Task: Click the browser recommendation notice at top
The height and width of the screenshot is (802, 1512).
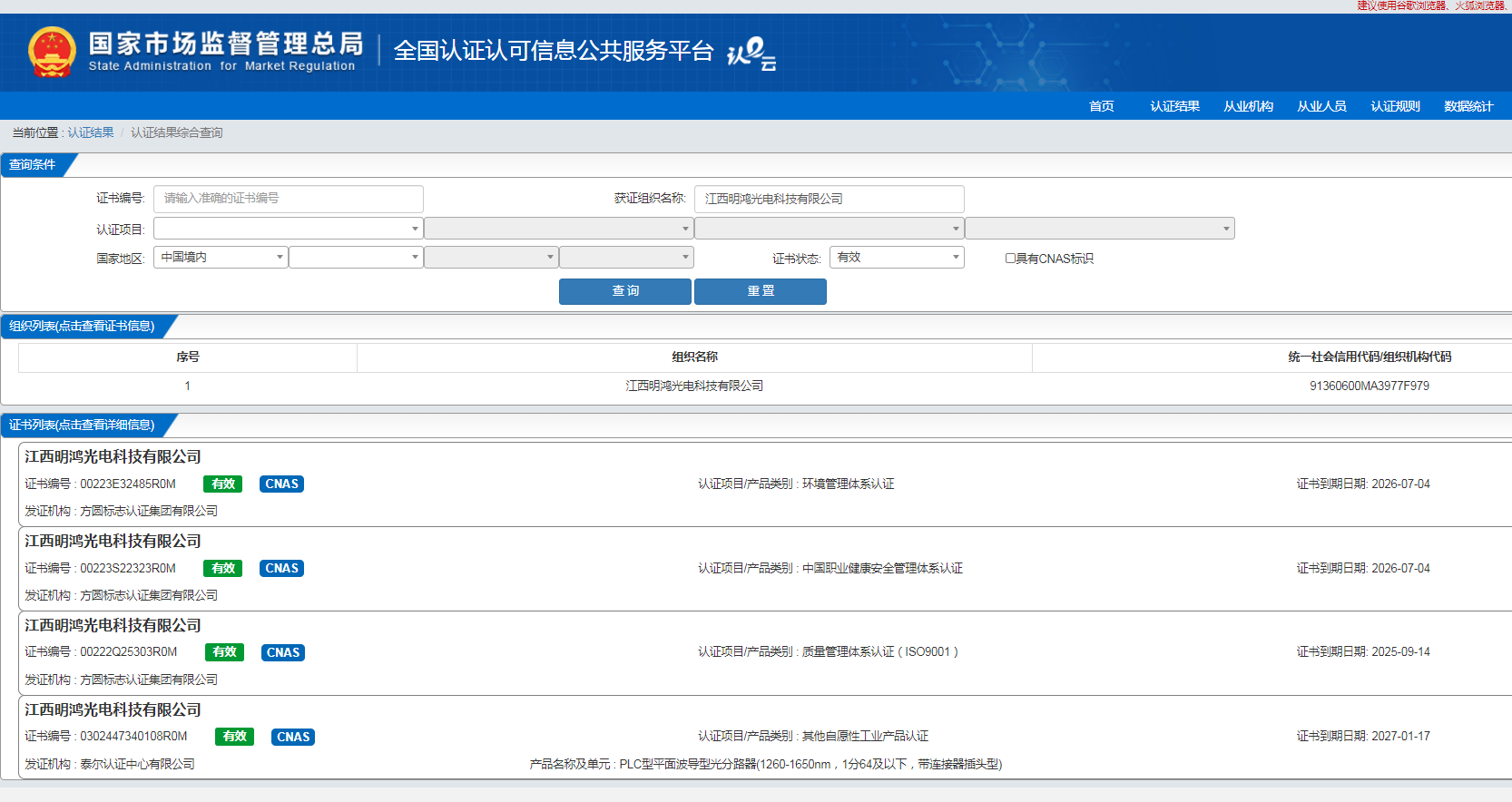Action: coord(1432,5)
